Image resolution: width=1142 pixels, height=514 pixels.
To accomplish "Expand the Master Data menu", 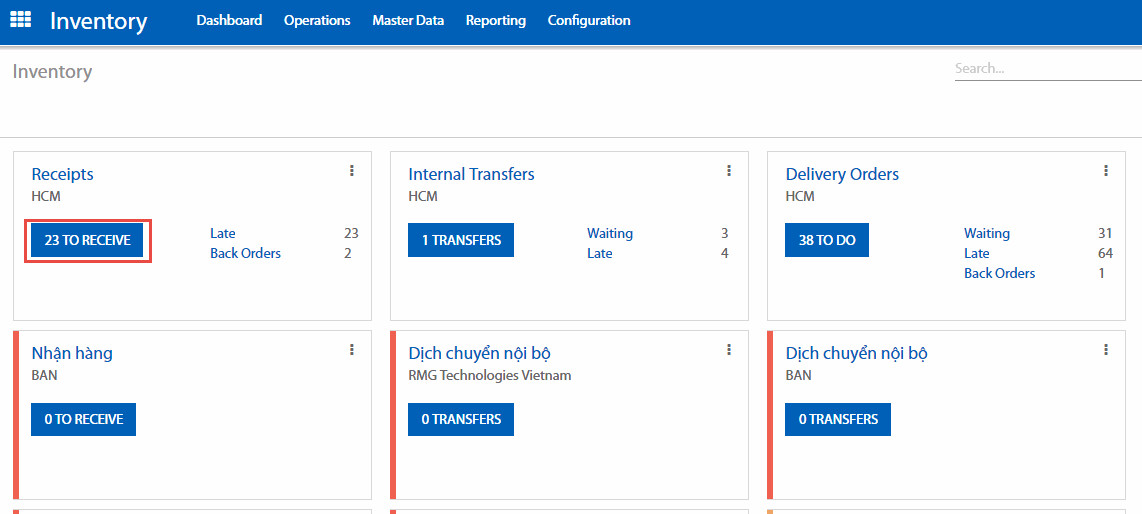I will (408, 20).
